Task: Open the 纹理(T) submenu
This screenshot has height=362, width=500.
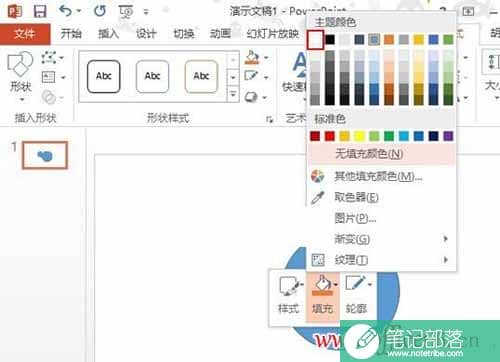Action: [x=381, y=260]
